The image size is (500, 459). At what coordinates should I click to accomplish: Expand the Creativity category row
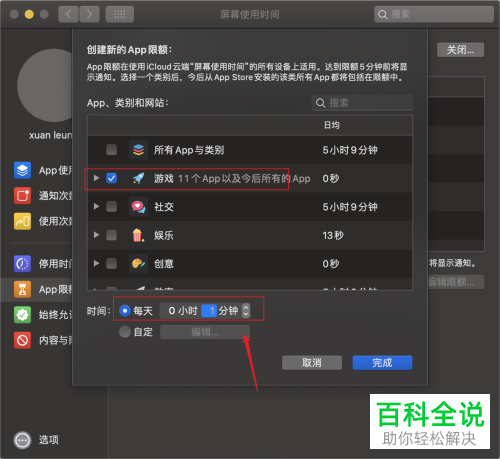[x=96, y=263]
